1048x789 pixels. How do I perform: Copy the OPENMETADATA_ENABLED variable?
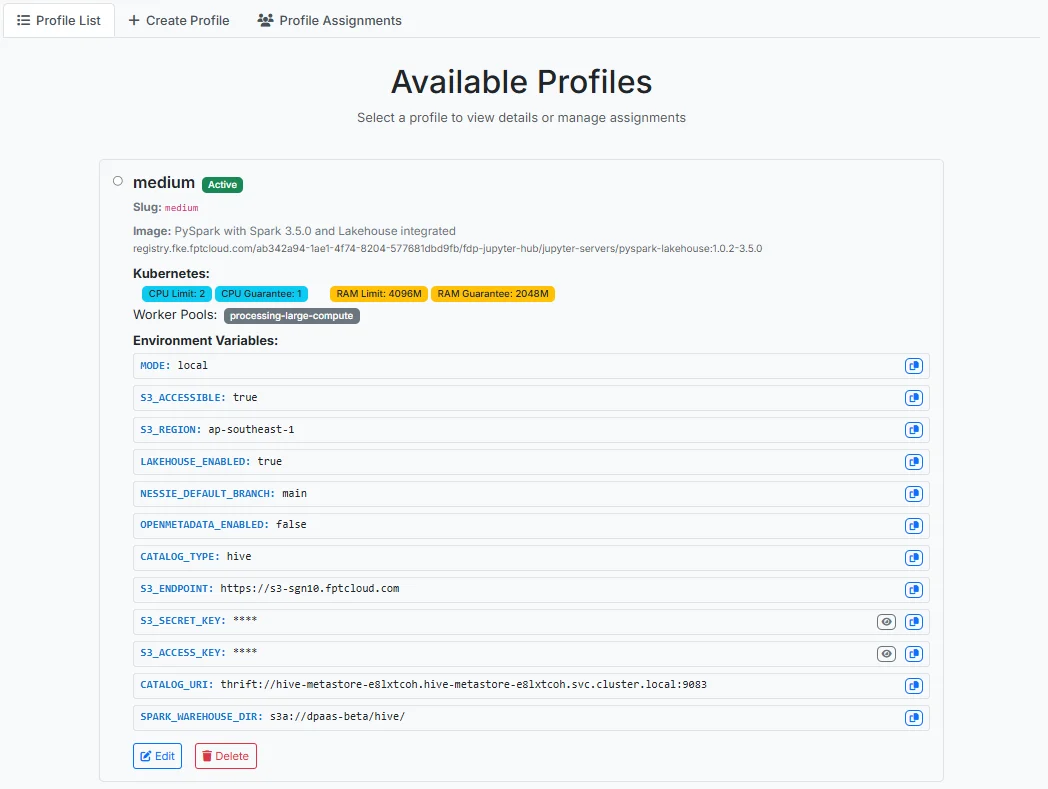point(914,526)
